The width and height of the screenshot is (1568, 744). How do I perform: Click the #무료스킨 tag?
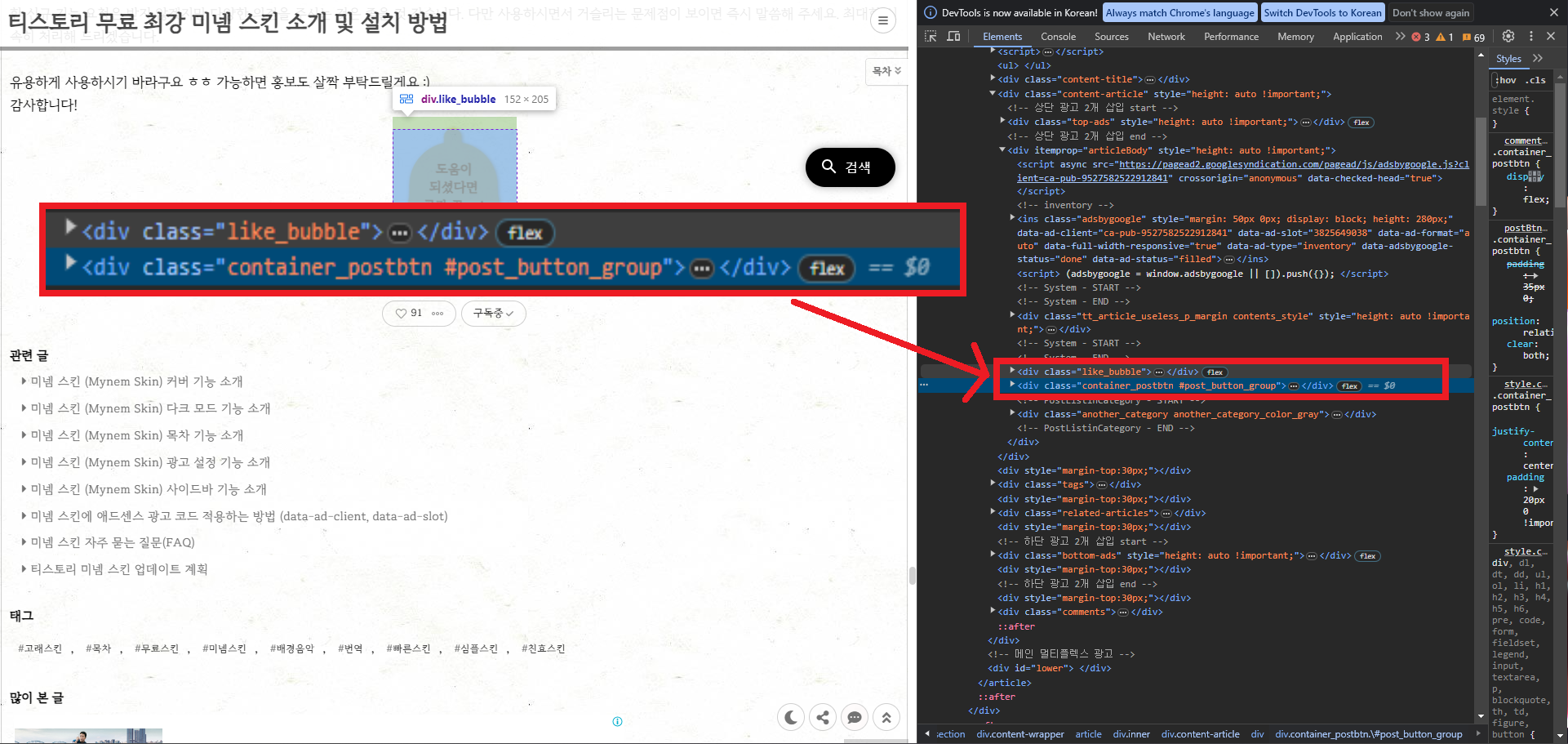click(157, 648)
